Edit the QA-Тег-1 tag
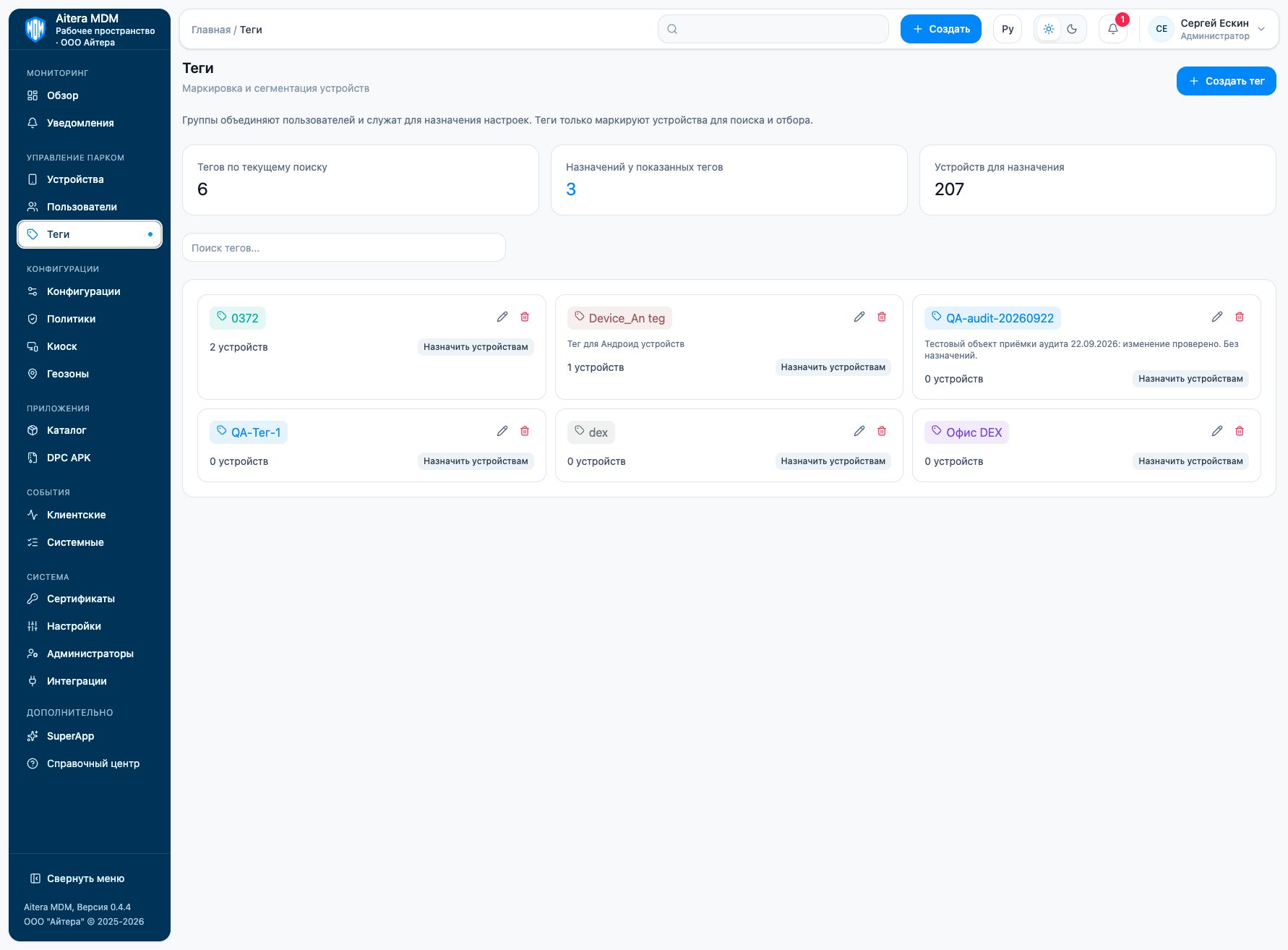The height and width of the screenshot is (950, 1288). (x=502, y=431)
